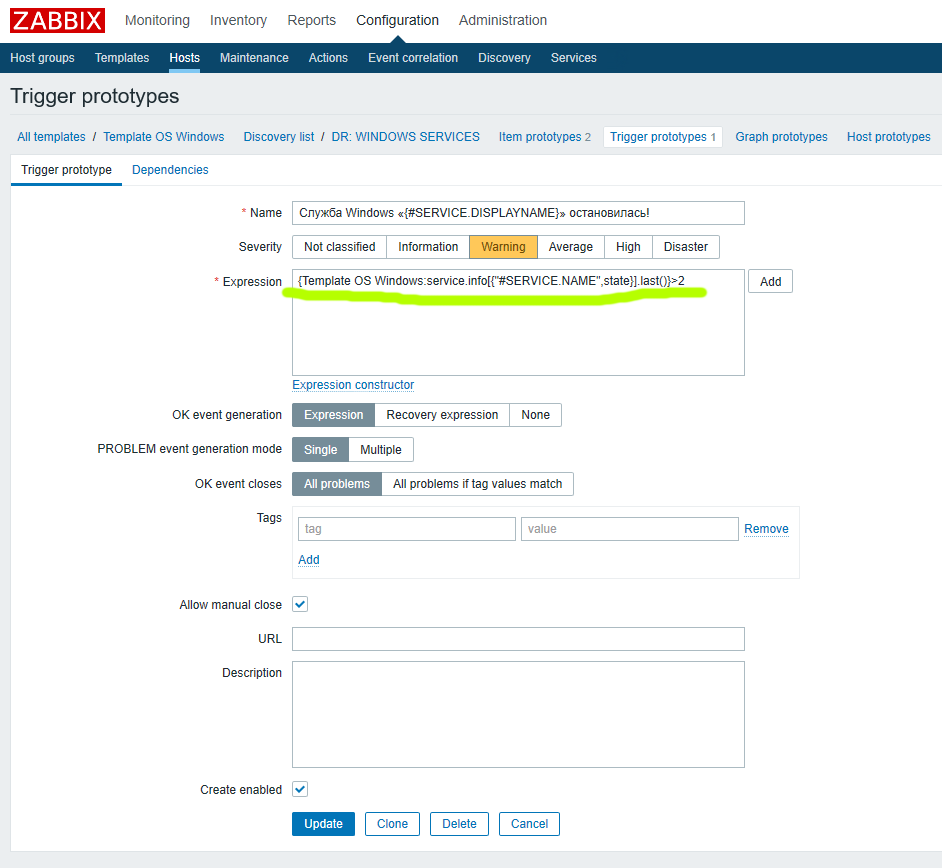Image resolution: width=942 pixels, height=868 pixels.
Task: Select Multiple PROBLEM event generation mode
Action: (381, 449)
